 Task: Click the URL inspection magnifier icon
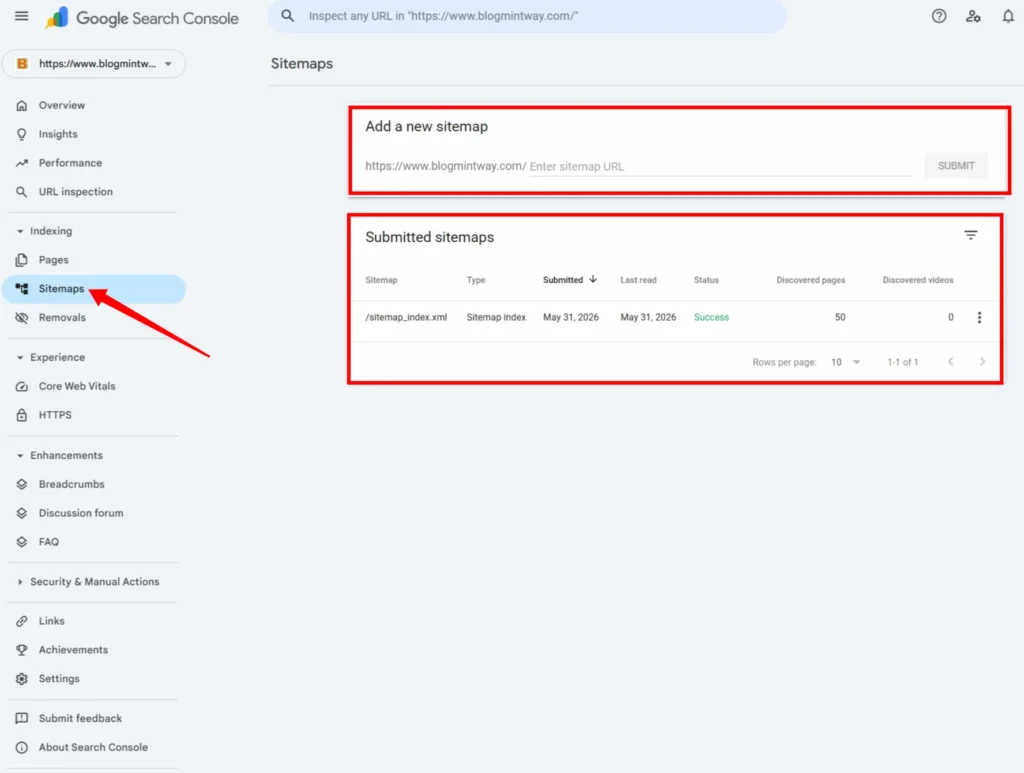22,191
